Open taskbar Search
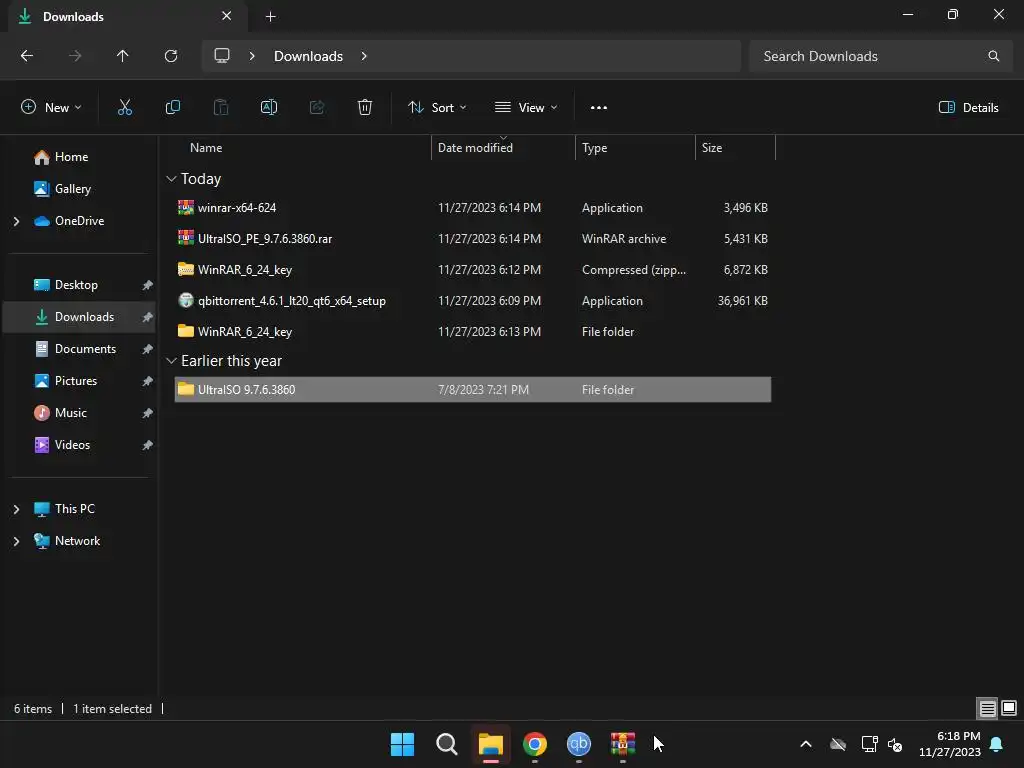The width and height of the screenshot is (1024, 768). coord(447,744)
